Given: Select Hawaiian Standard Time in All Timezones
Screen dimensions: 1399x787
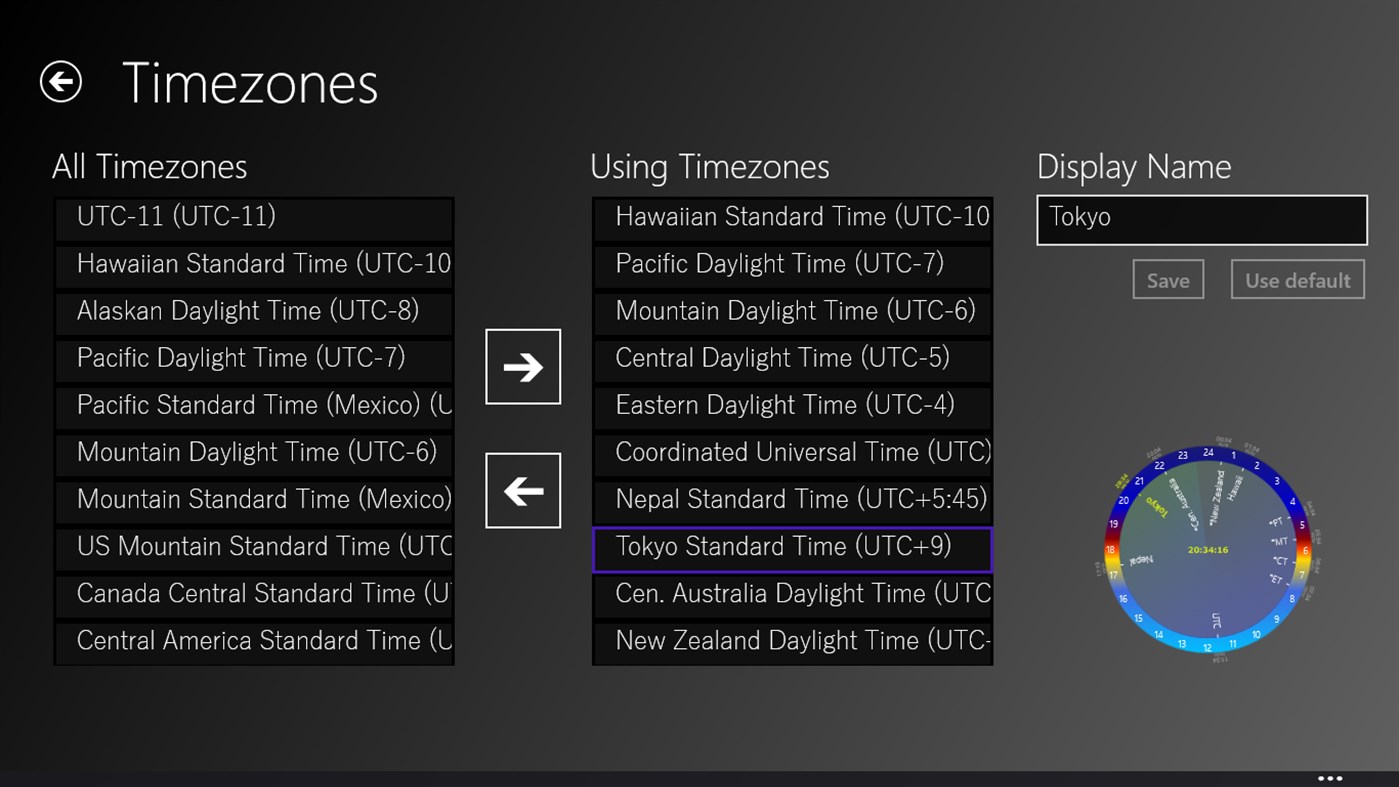Looking at the screenshot, I should 253,263.
